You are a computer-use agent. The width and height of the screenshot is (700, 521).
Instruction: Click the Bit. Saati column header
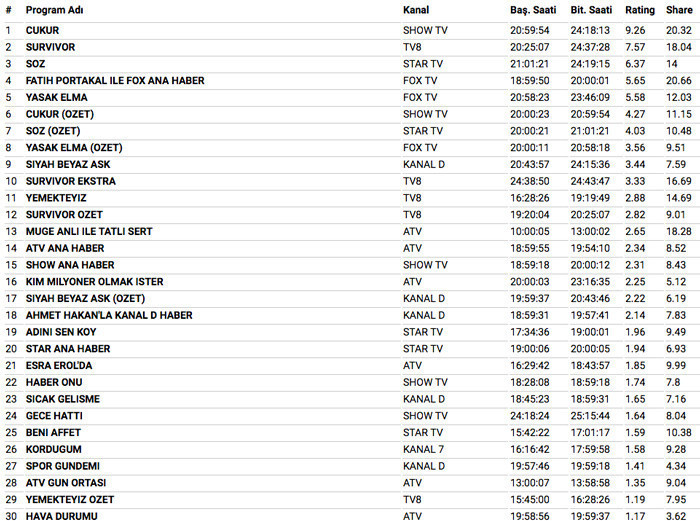pyautogui.click(x=591, y=10)
